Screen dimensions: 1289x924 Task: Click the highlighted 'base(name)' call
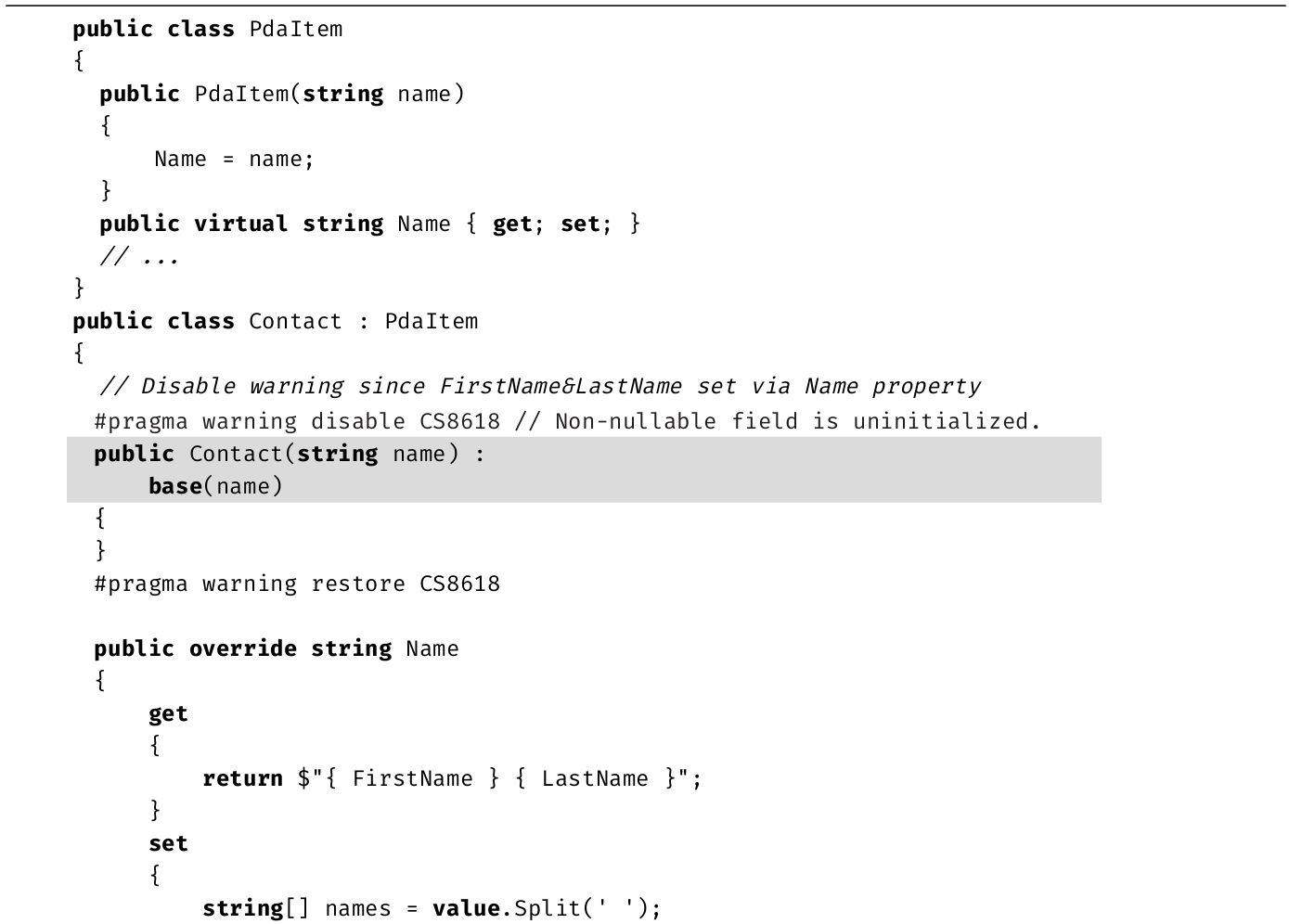pyautogui.click(x=215, y=486)
